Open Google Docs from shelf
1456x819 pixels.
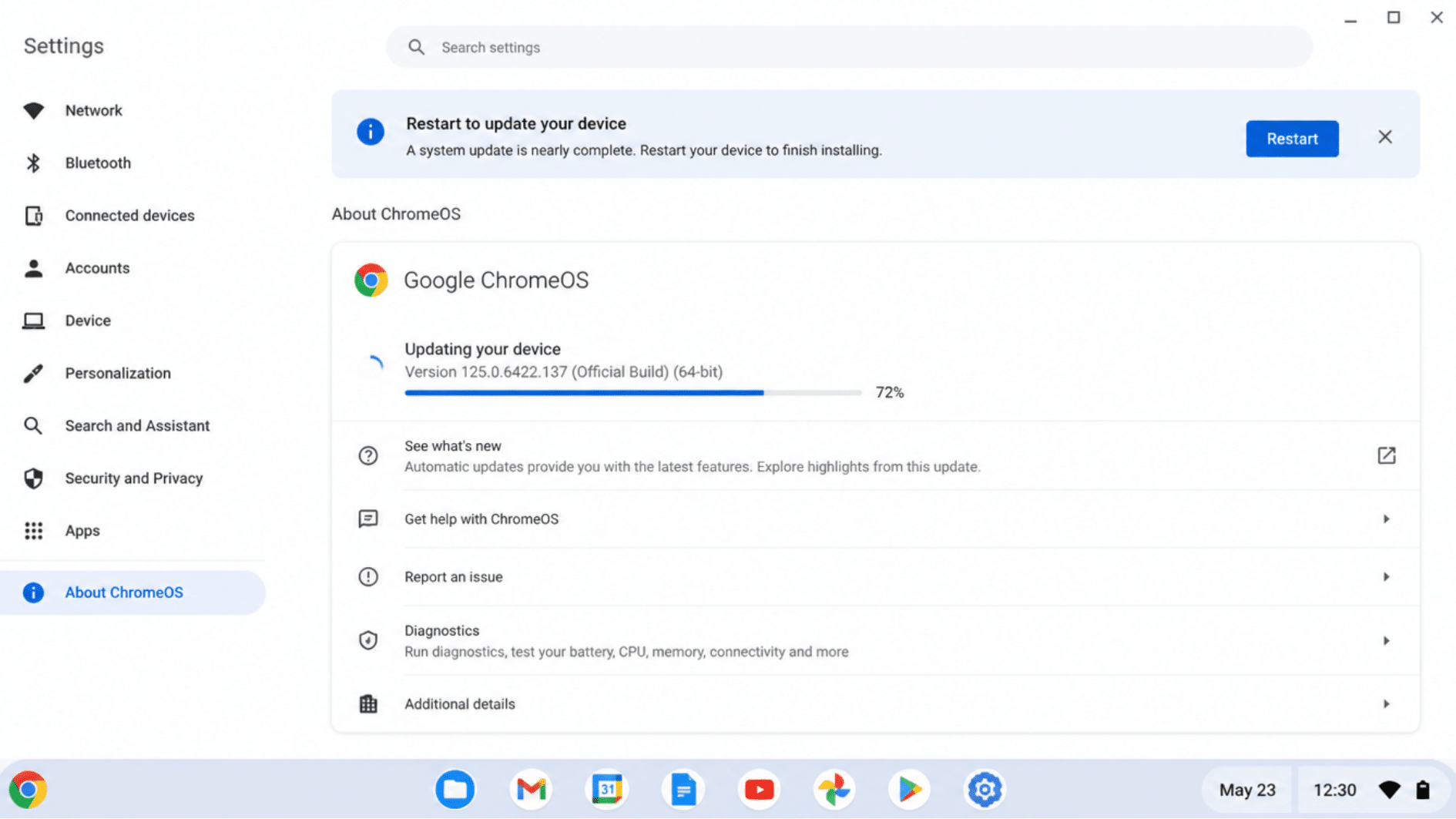click(683, 790)
